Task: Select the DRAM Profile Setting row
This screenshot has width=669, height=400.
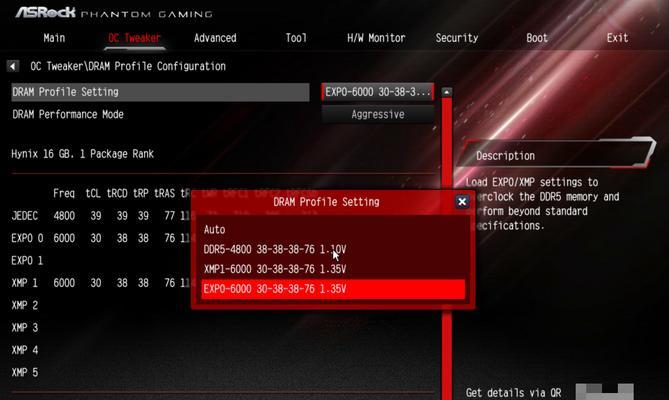Action: pos(160,92)
